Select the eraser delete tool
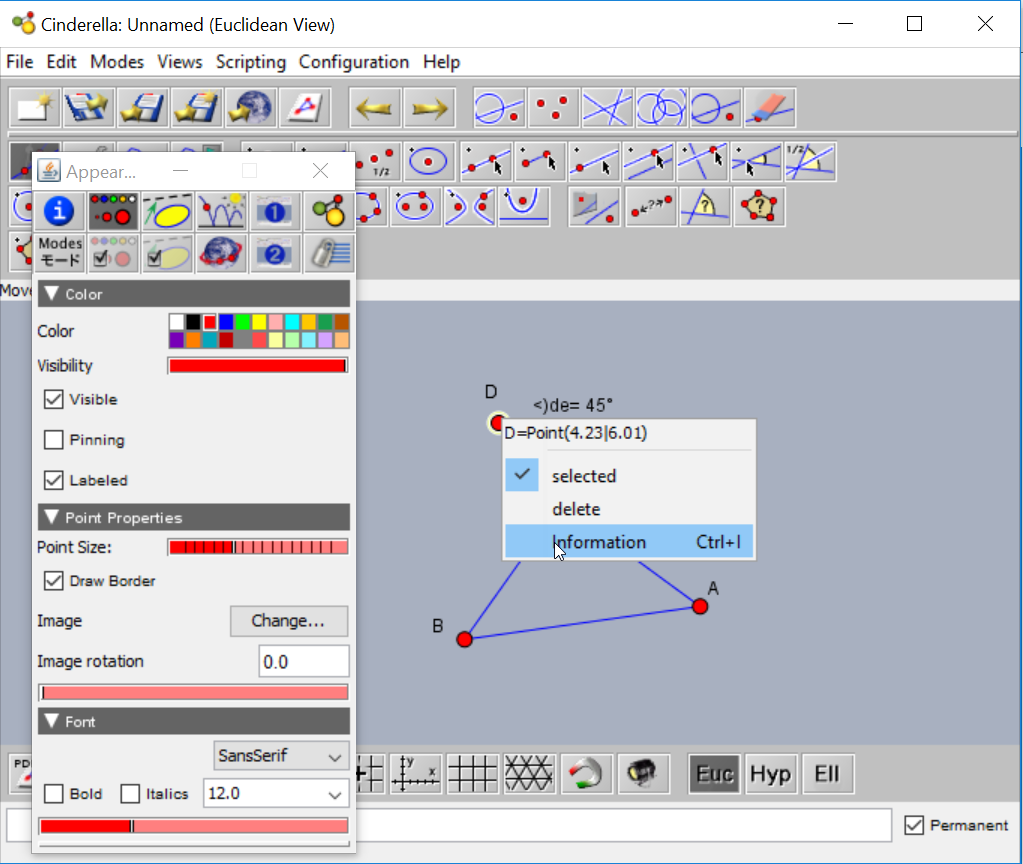This screenshot has height=864, width=1023. point(769,108)
